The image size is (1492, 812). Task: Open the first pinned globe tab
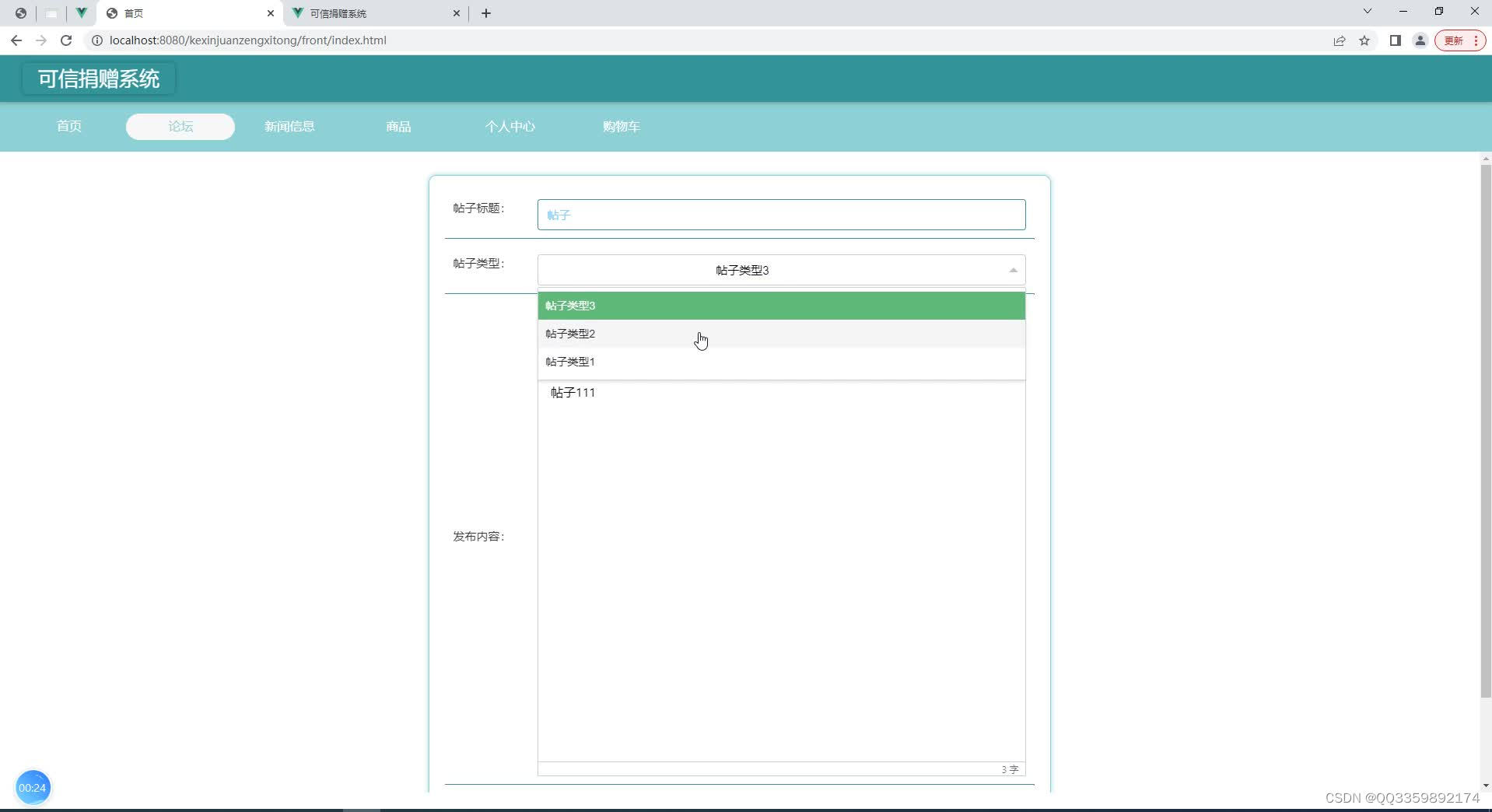click(x=21, y=13)
